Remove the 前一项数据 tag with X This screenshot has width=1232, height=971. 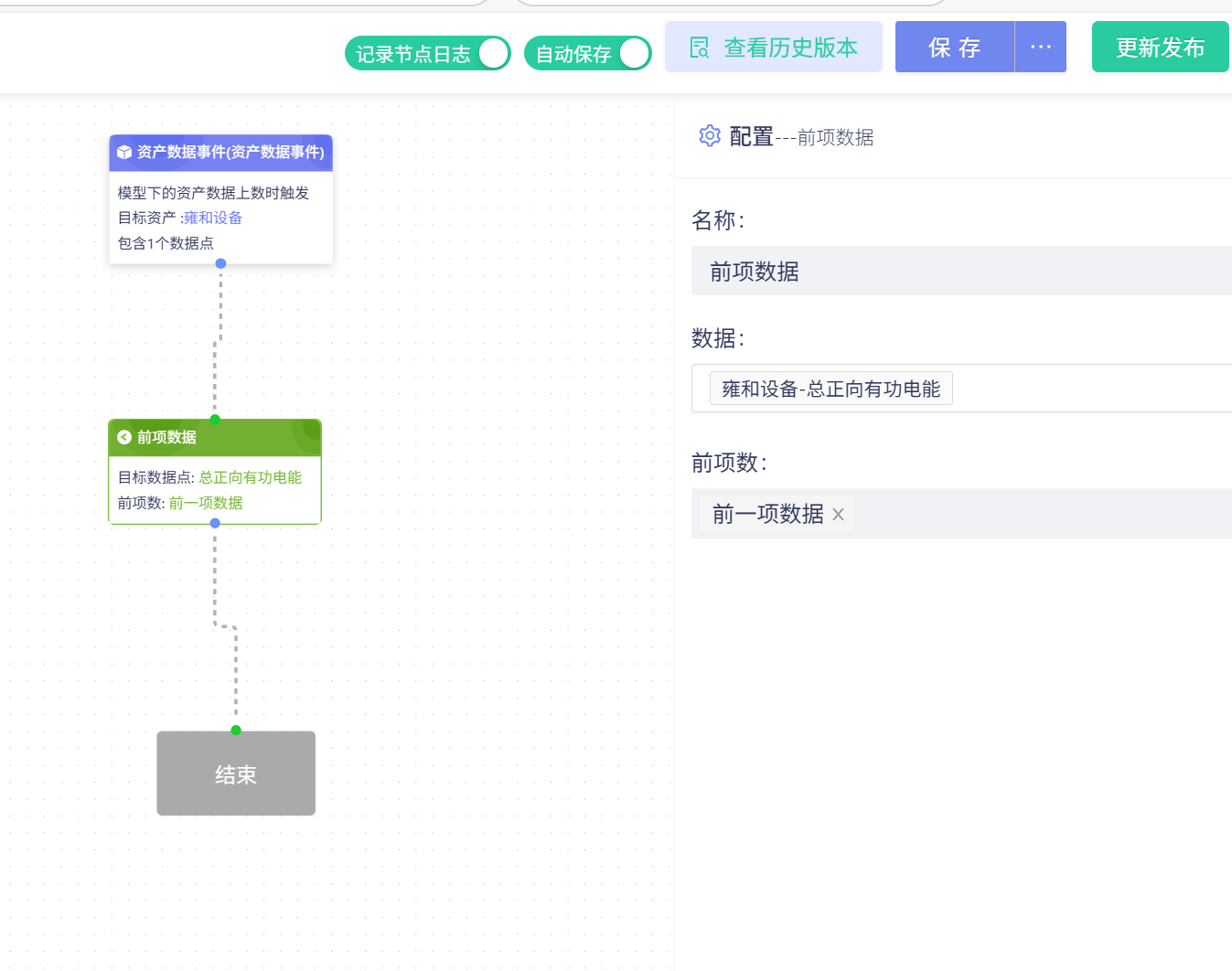(838, 514)
